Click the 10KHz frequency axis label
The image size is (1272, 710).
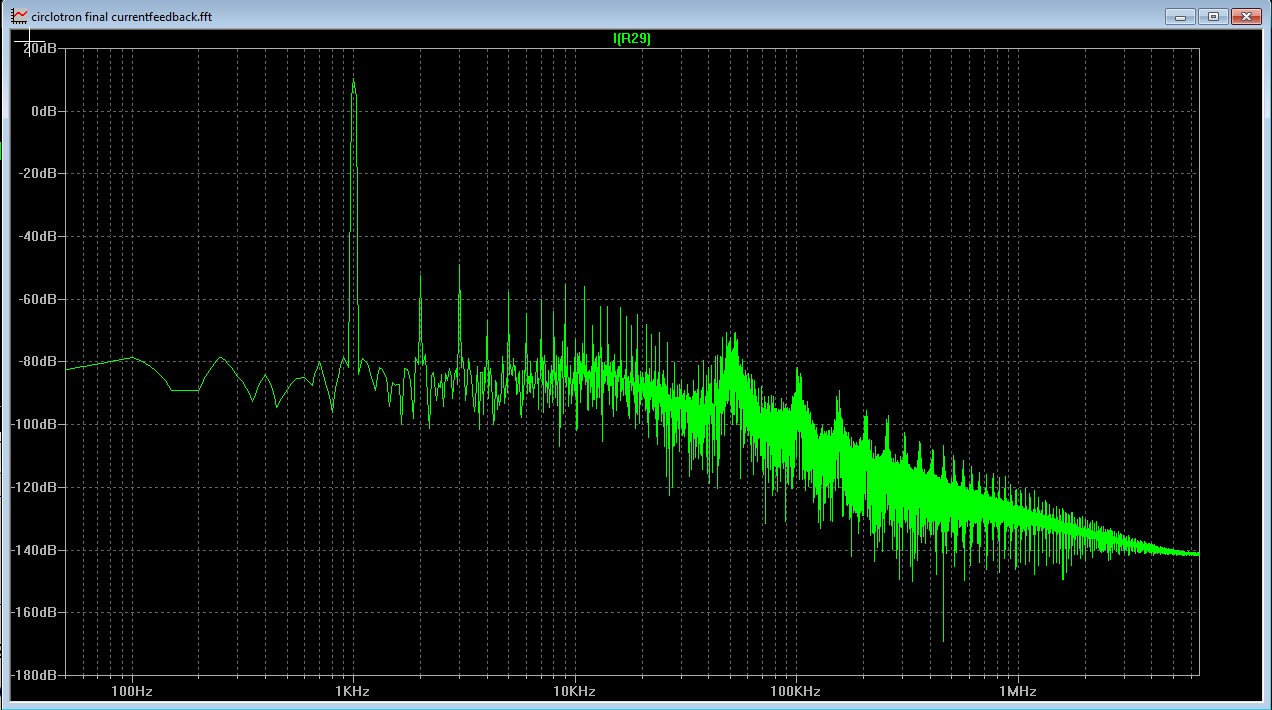[x=574, y=691]
